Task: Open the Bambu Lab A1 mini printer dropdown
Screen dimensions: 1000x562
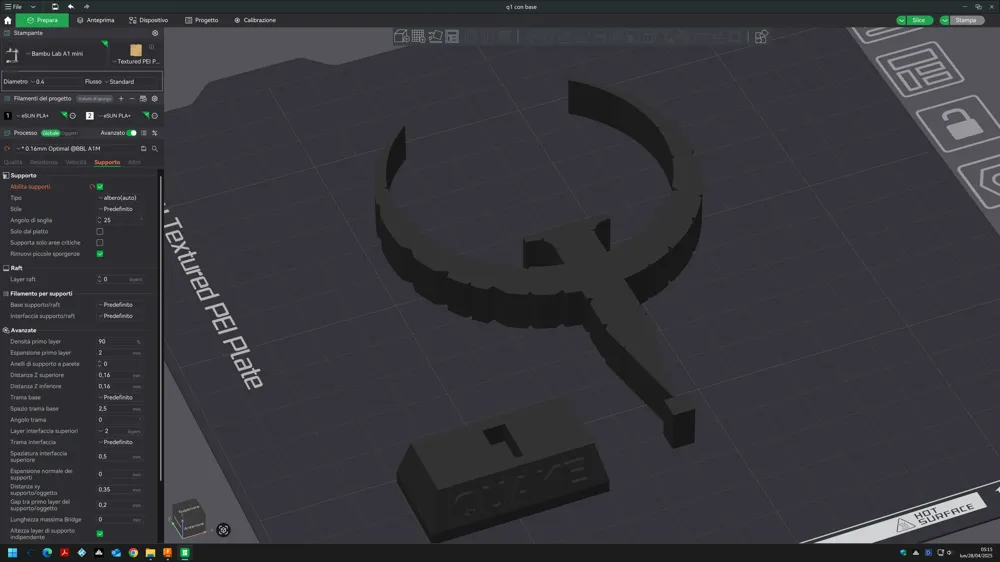Action: 55,54
